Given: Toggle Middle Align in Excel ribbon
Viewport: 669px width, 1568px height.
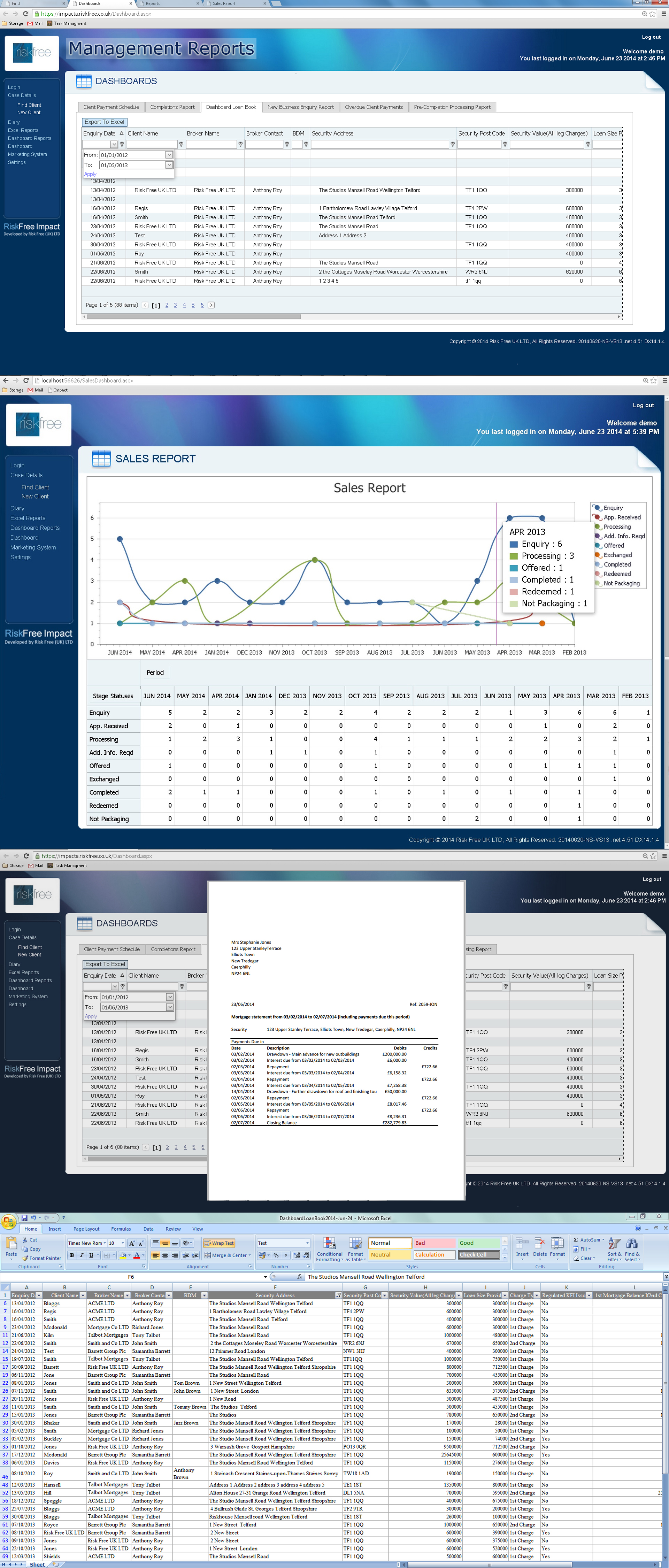Looking at the screenshot, I should point(165,1243).
